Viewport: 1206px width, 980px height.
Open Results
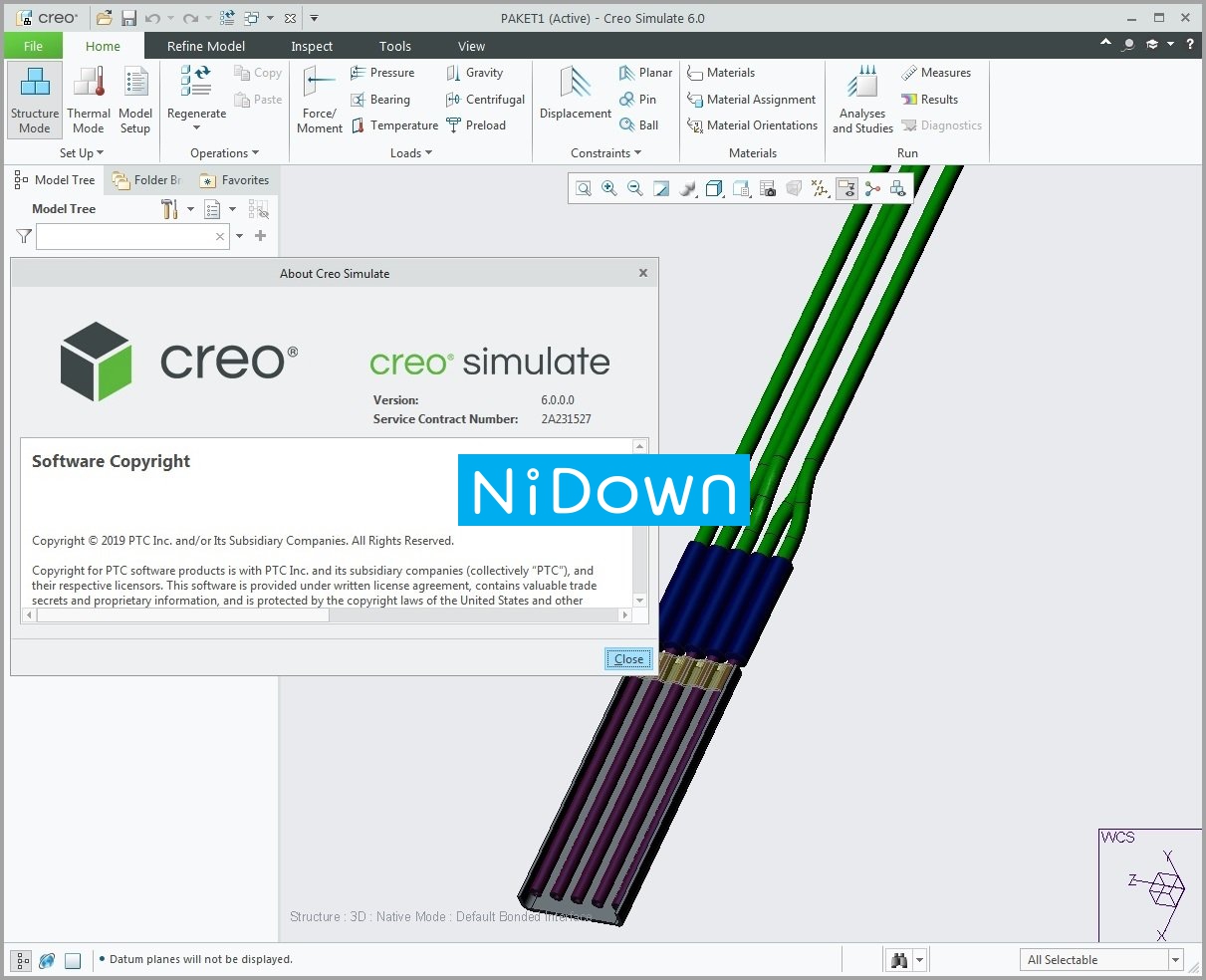coord(929,100)
